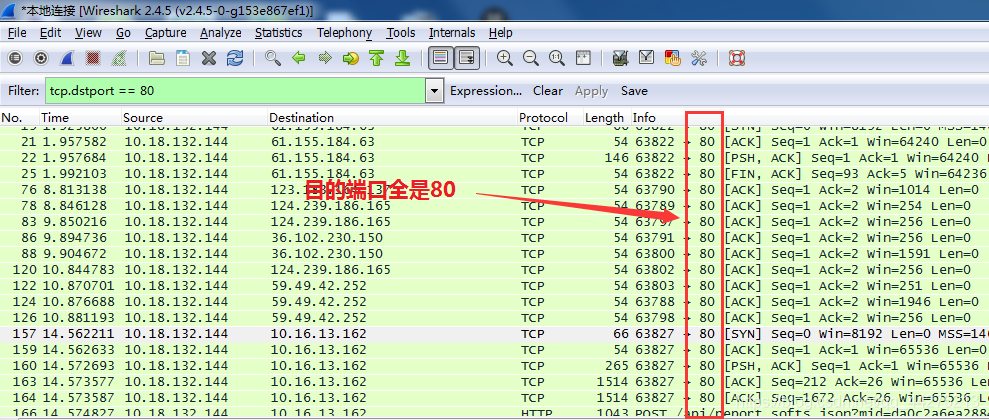Open the Go menu
989x420 pixels.
[123, 33]
